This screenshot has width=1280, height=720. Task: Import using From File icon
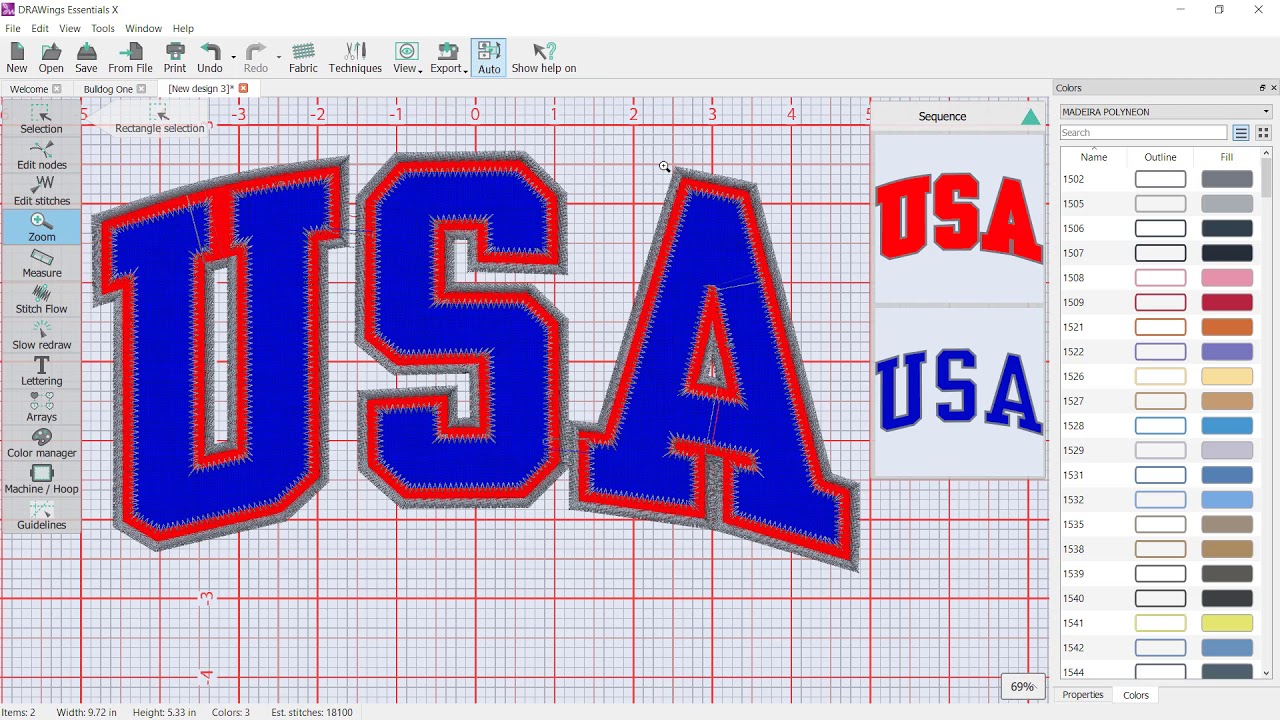pos(130,58)
